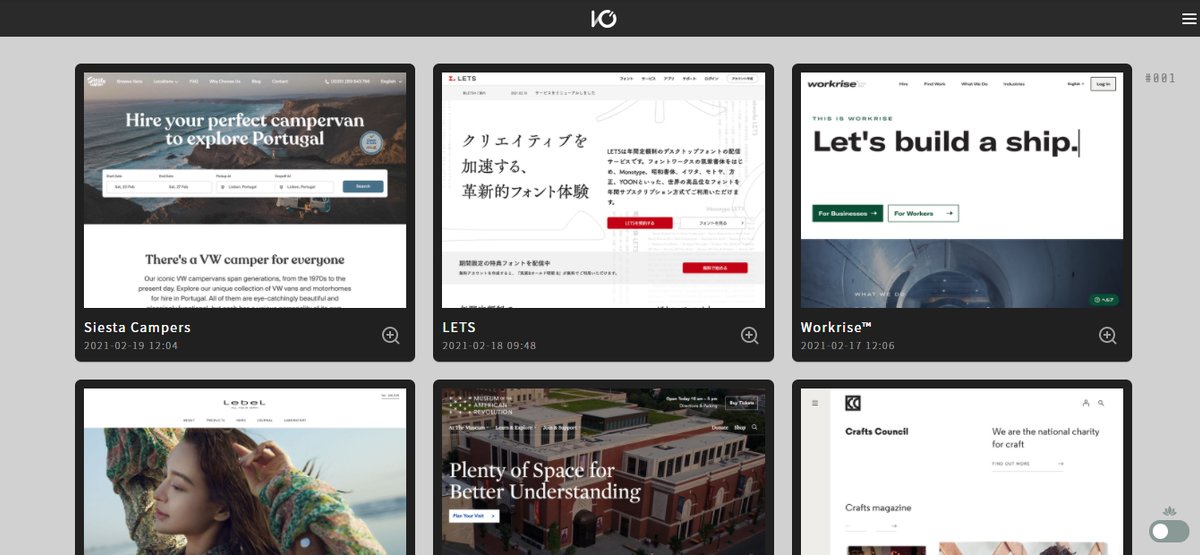This screenshot has height=555, width=1200.
Task: Click date 2021-02-18 09:48
Action: point(489,346)
